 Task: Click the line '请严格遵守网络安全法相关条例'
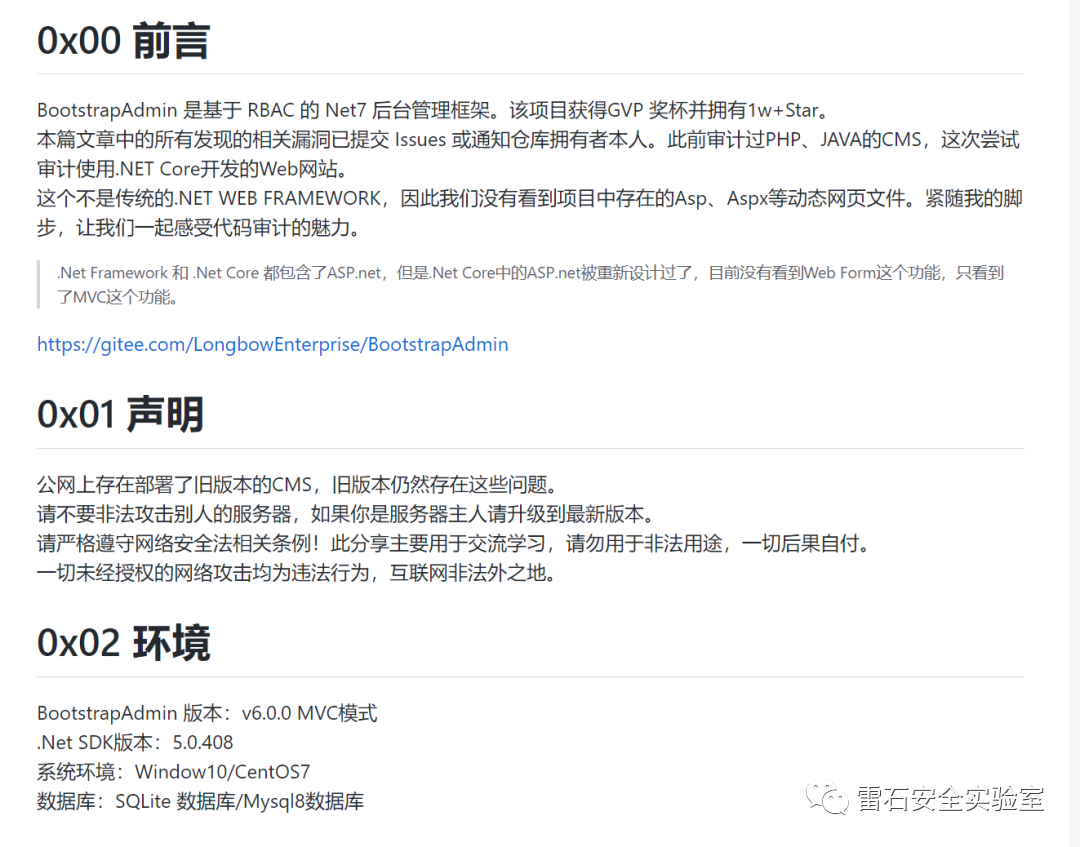click(455, 544)
